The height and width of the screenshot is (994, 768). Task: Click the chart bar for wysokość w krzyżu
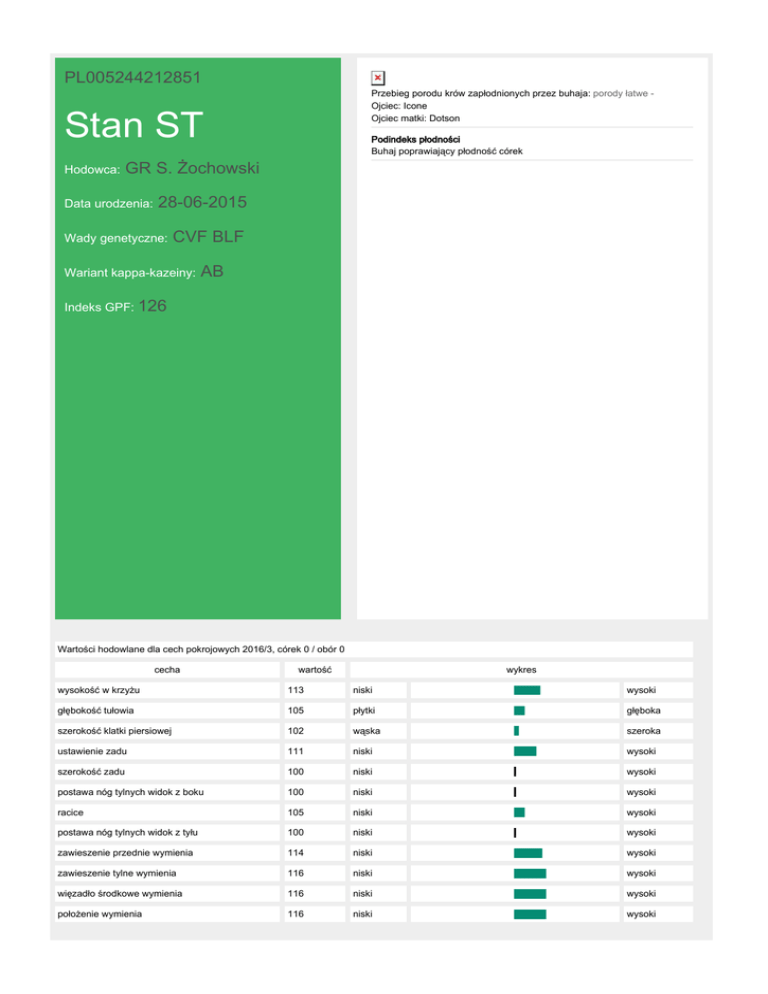tap(526, 690)
